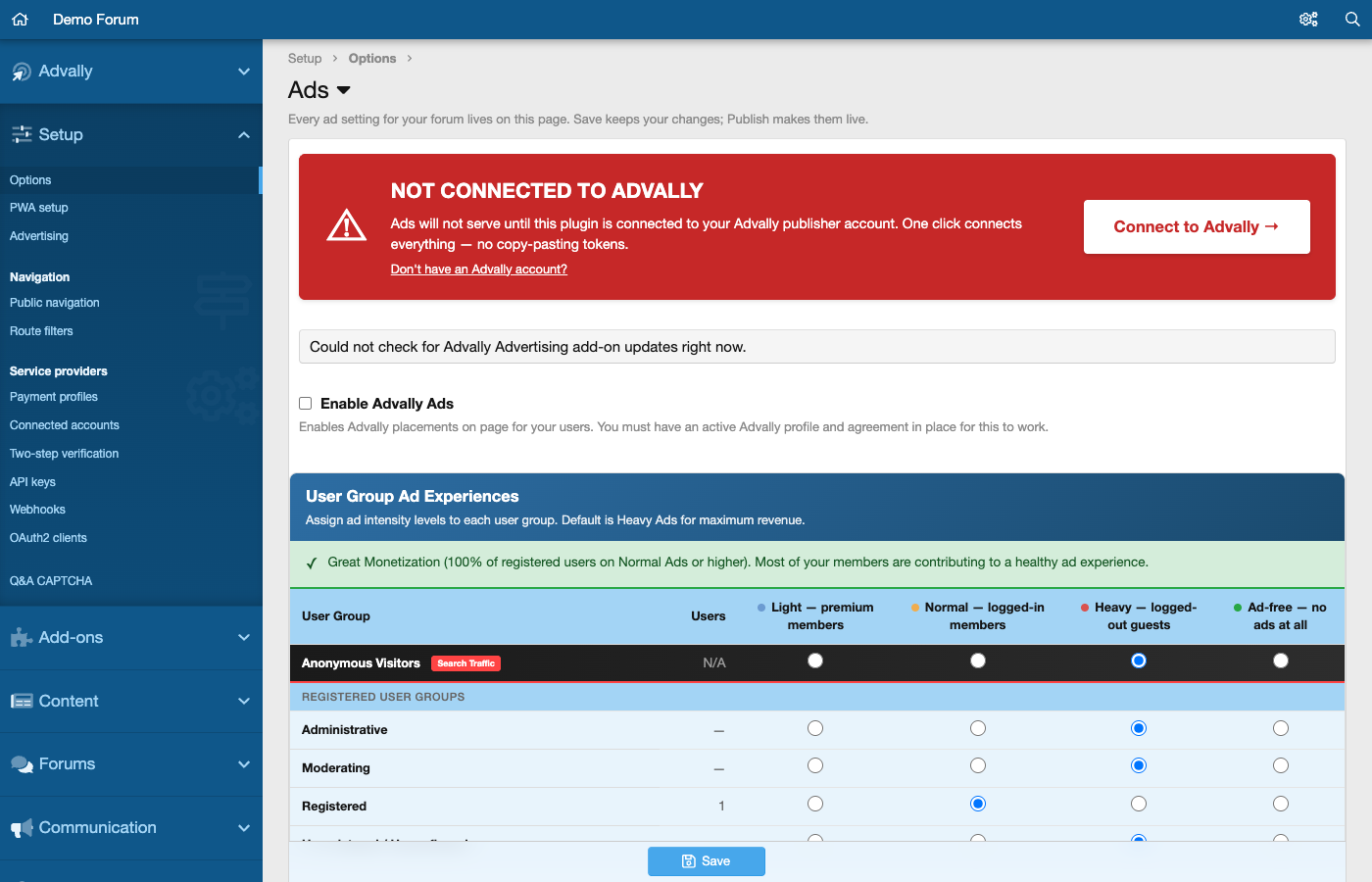
Task: Click the Connect to Advally button
Action: click(1197, 227)
